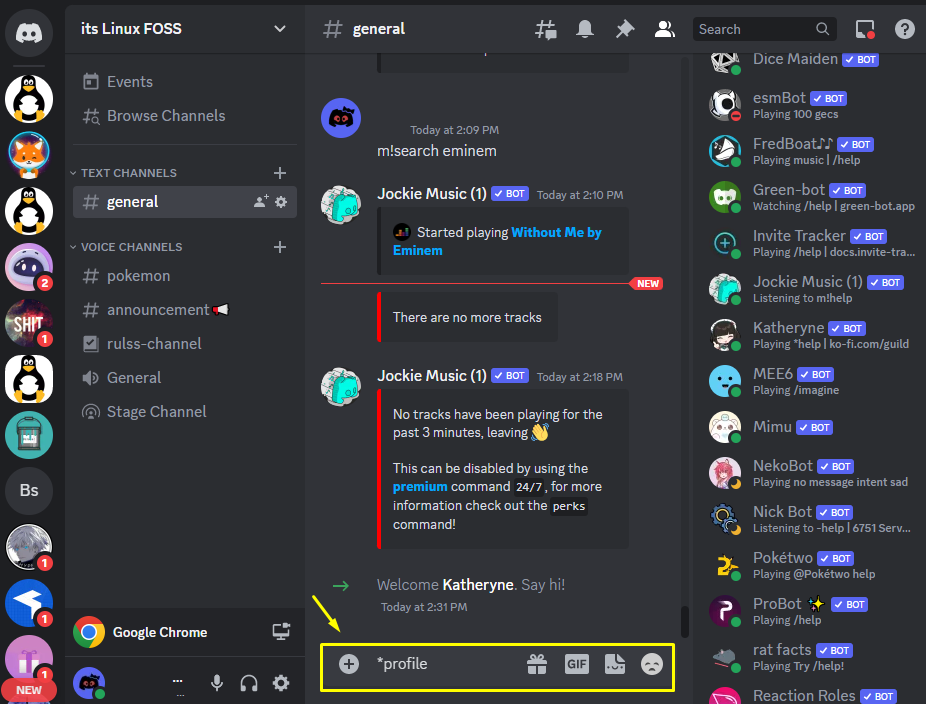Open Browse Channels
Image resolution: width=926 pixels, height=704 pixels.
[184, 116]
